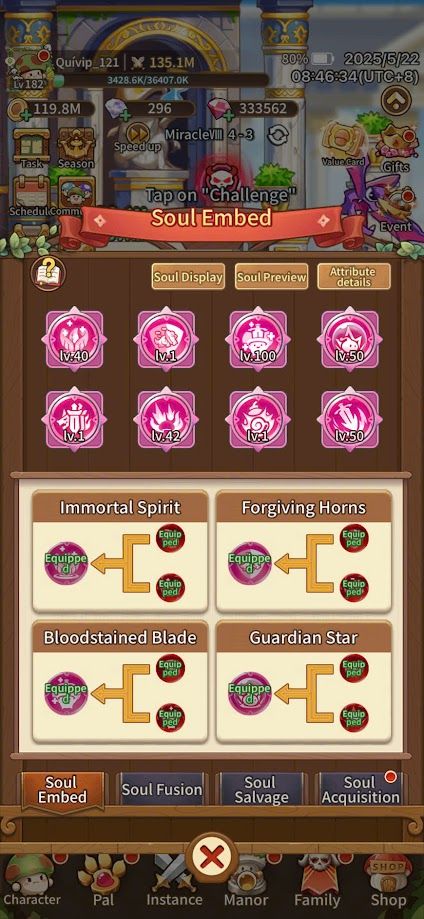Viewport: 424px width, 919px height.
Task: Select the lv.40 soul slot
Action: pos(74,339)
